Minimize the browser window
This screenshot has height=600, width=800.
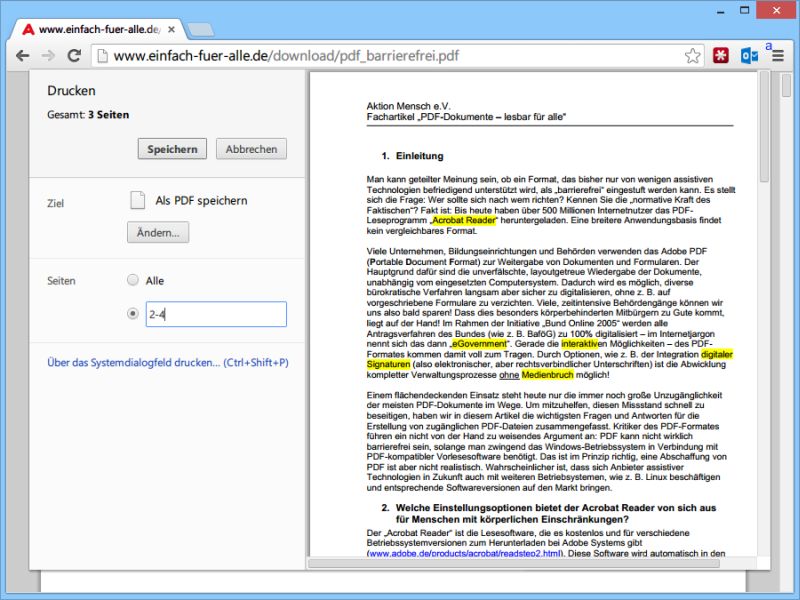[720, 11]
